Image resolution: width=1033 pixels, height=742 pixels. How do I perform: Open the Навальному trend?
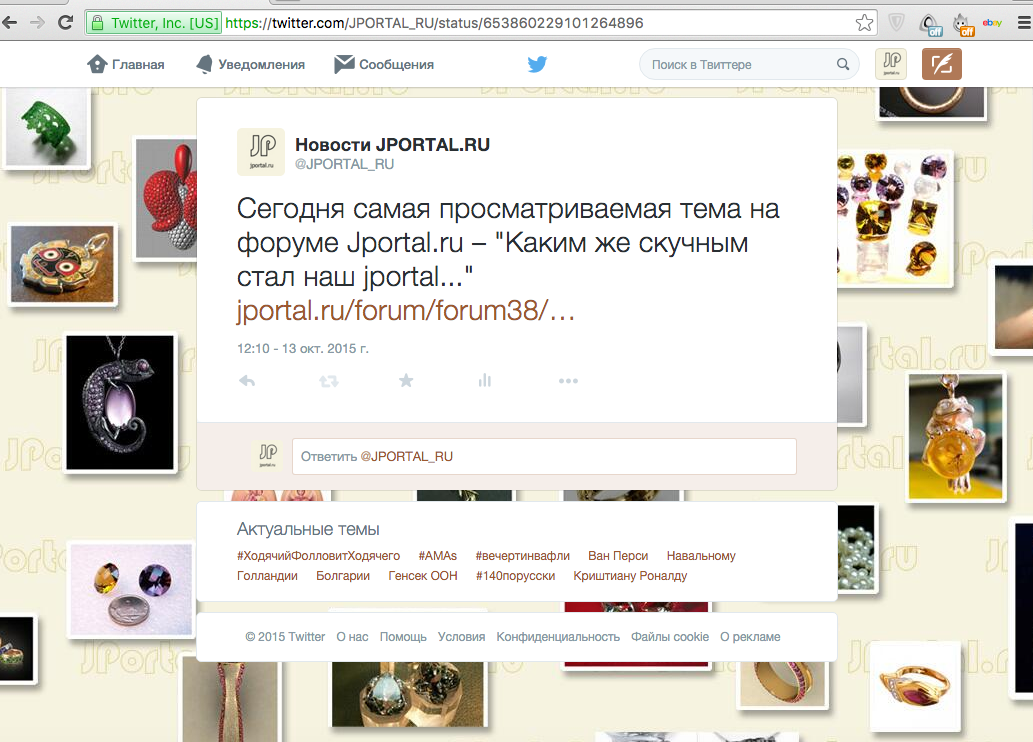click(x=701, y=556)
